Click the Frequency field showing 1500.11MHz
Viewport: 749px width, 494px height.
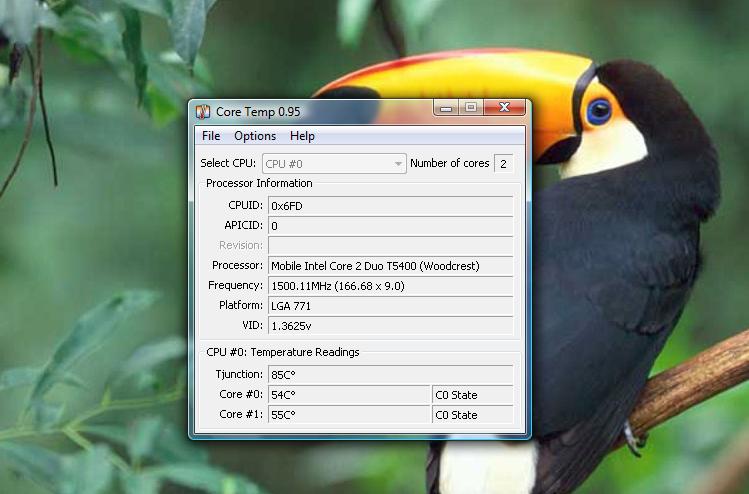click(390, 286)
